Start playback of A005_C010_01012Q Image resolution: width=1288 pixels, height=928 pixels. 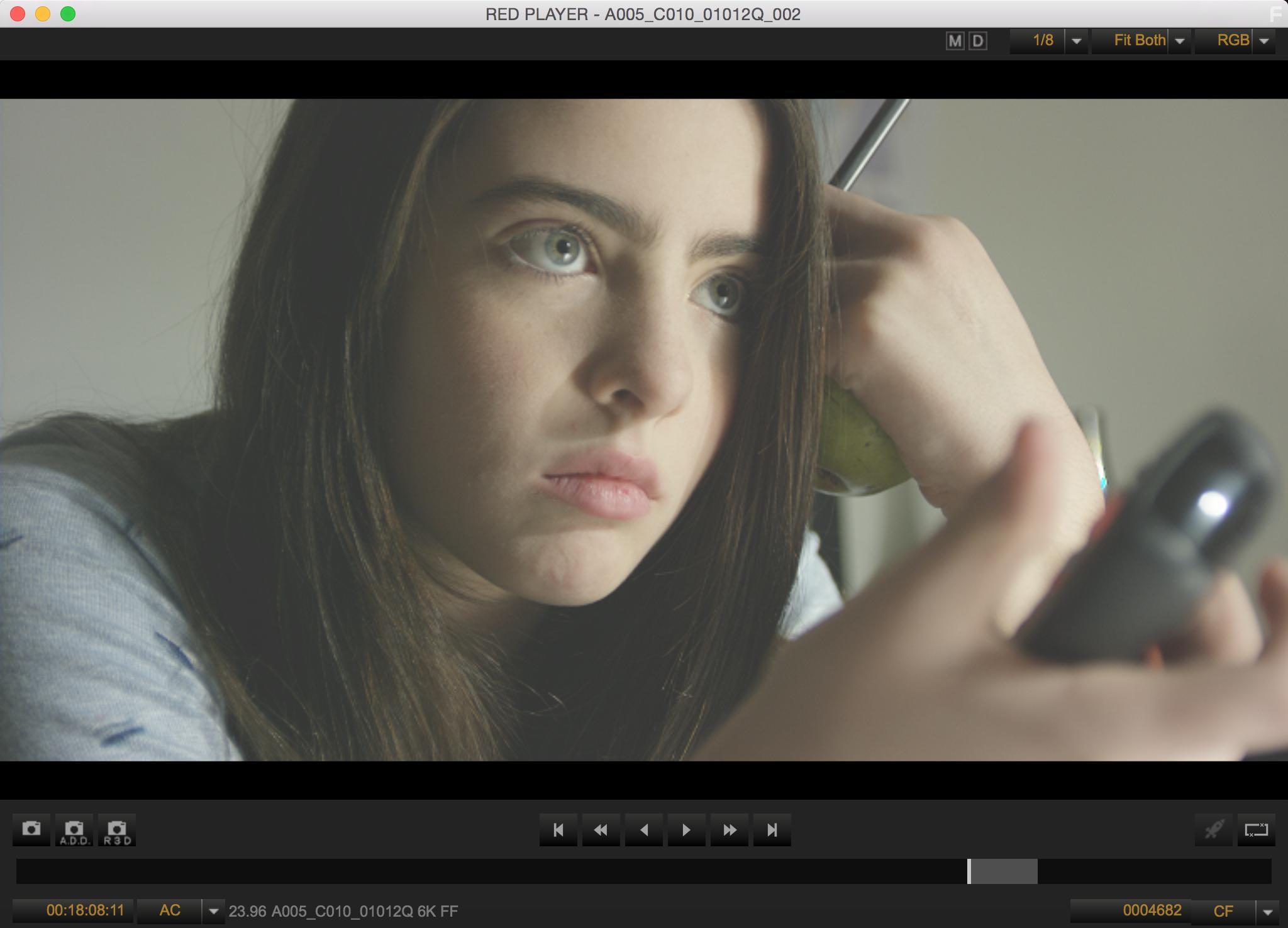687,830
